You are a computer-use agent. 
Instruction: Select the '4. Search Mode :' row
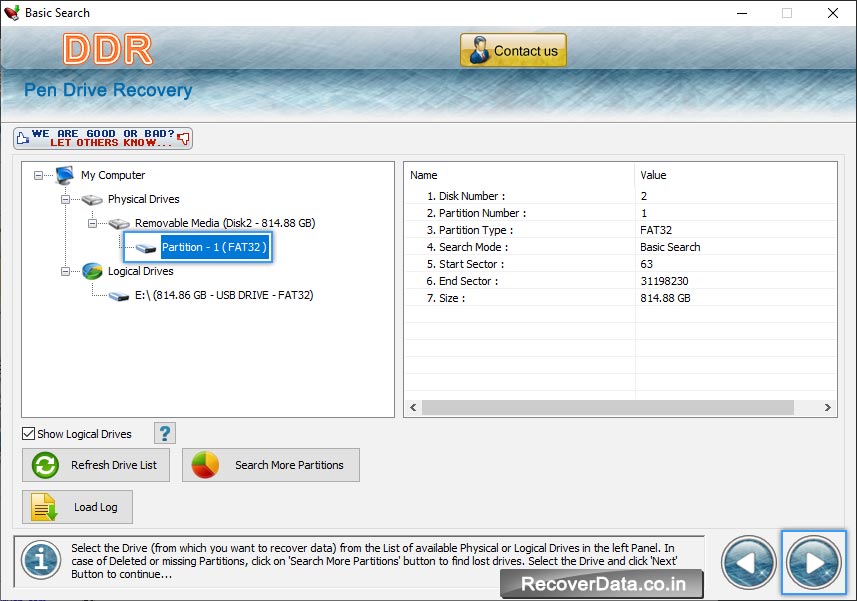621,247
